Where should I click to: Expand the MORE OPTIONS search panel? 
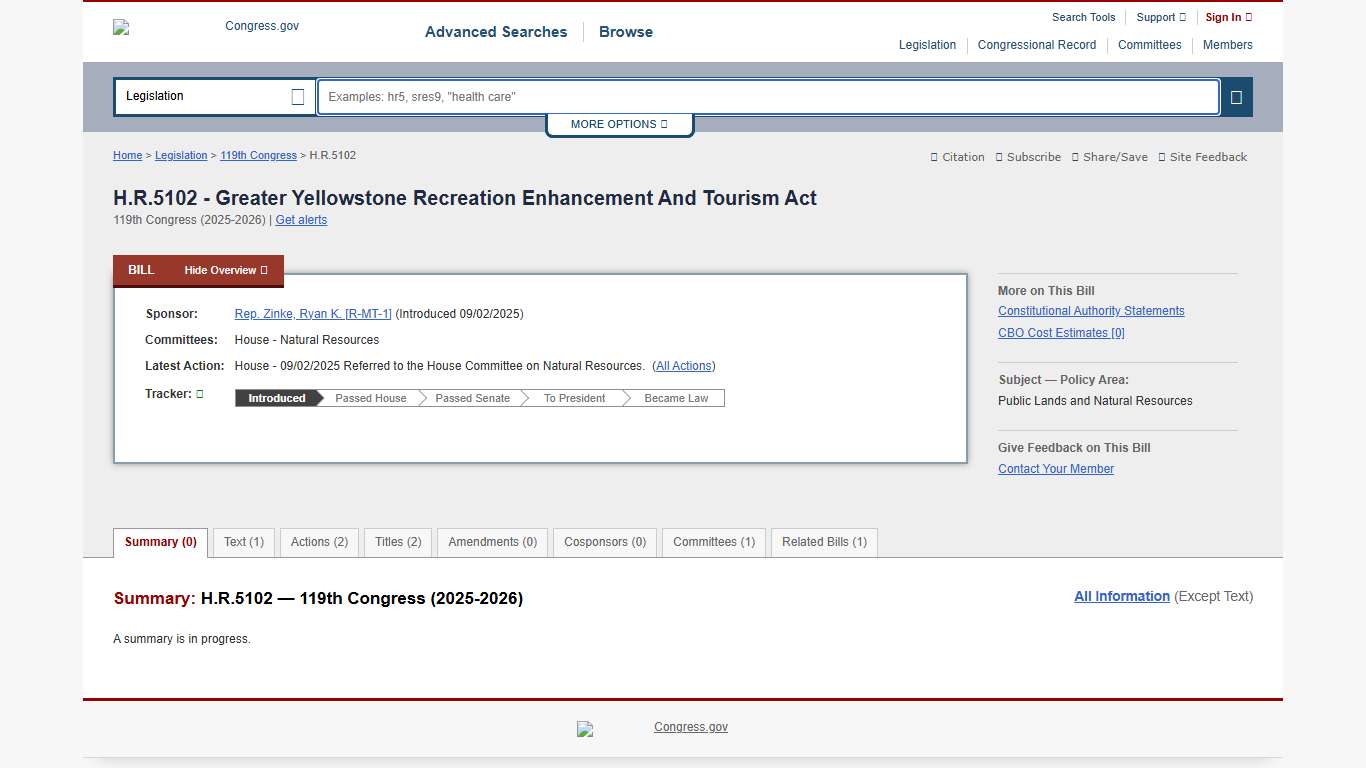[619, 124]
